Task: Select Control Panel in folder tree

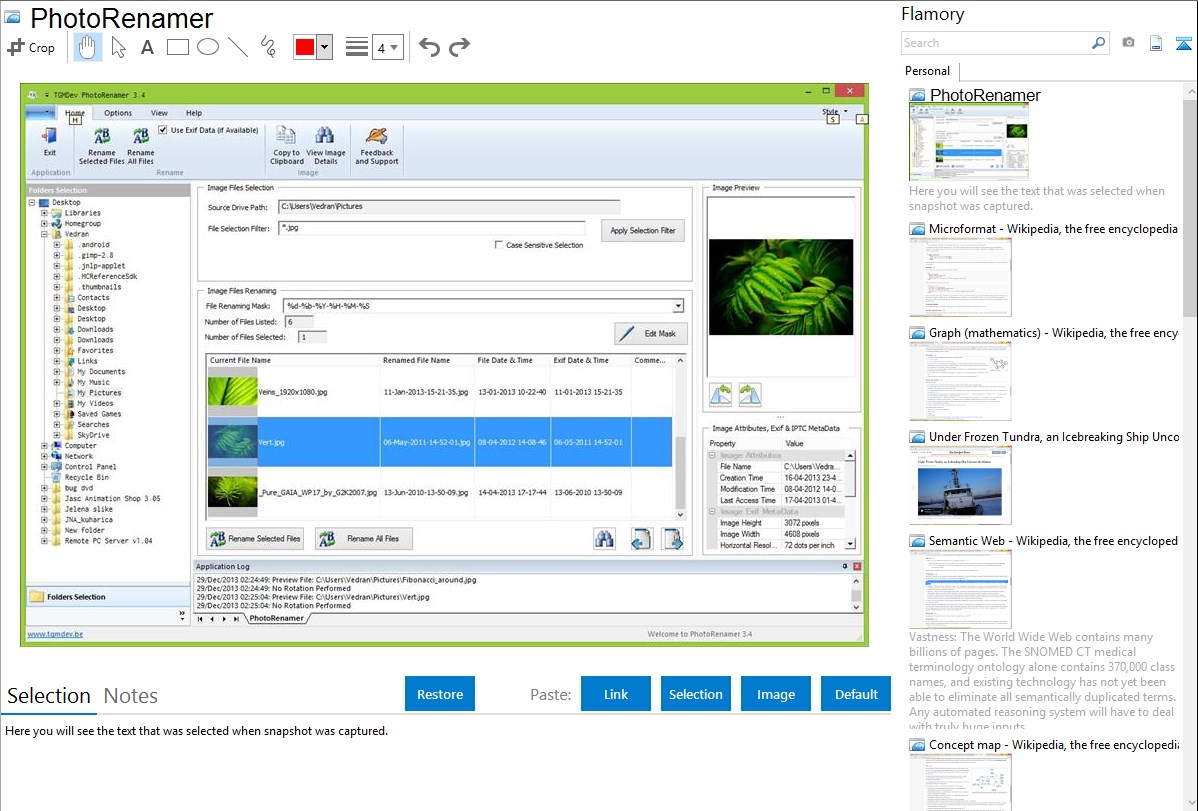Action: (90, 466)
